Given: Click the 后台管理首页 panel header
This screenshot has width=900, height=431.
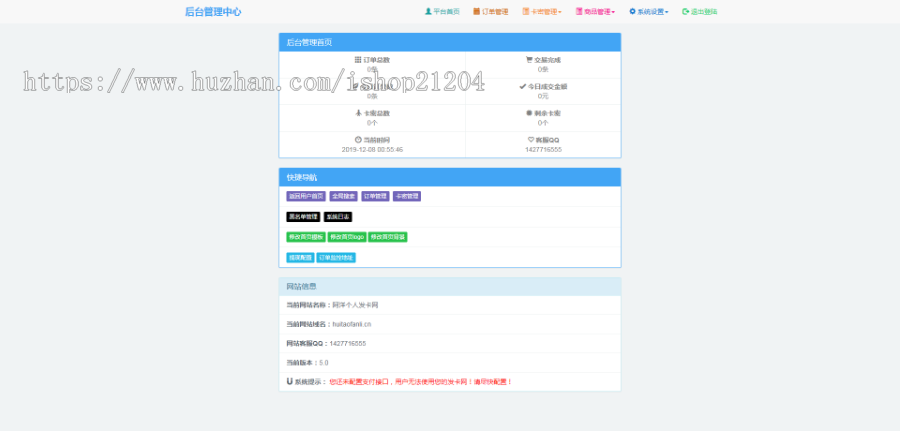Looking at the screenshot, I should pyautogui.click(x=450, y=42).
